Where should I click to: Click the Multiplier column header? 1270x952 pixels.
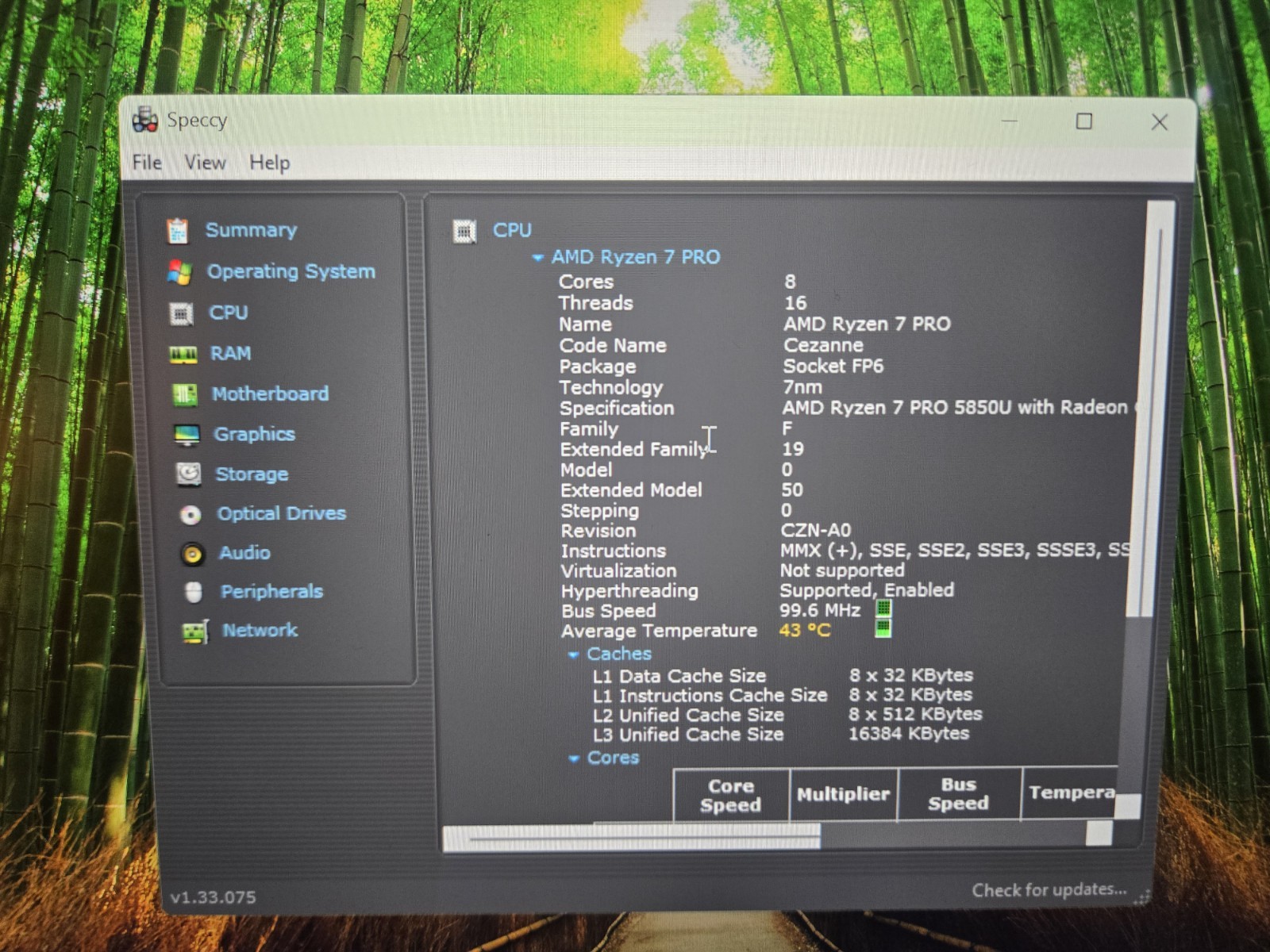pyautogui.click(x=843, y=794)
